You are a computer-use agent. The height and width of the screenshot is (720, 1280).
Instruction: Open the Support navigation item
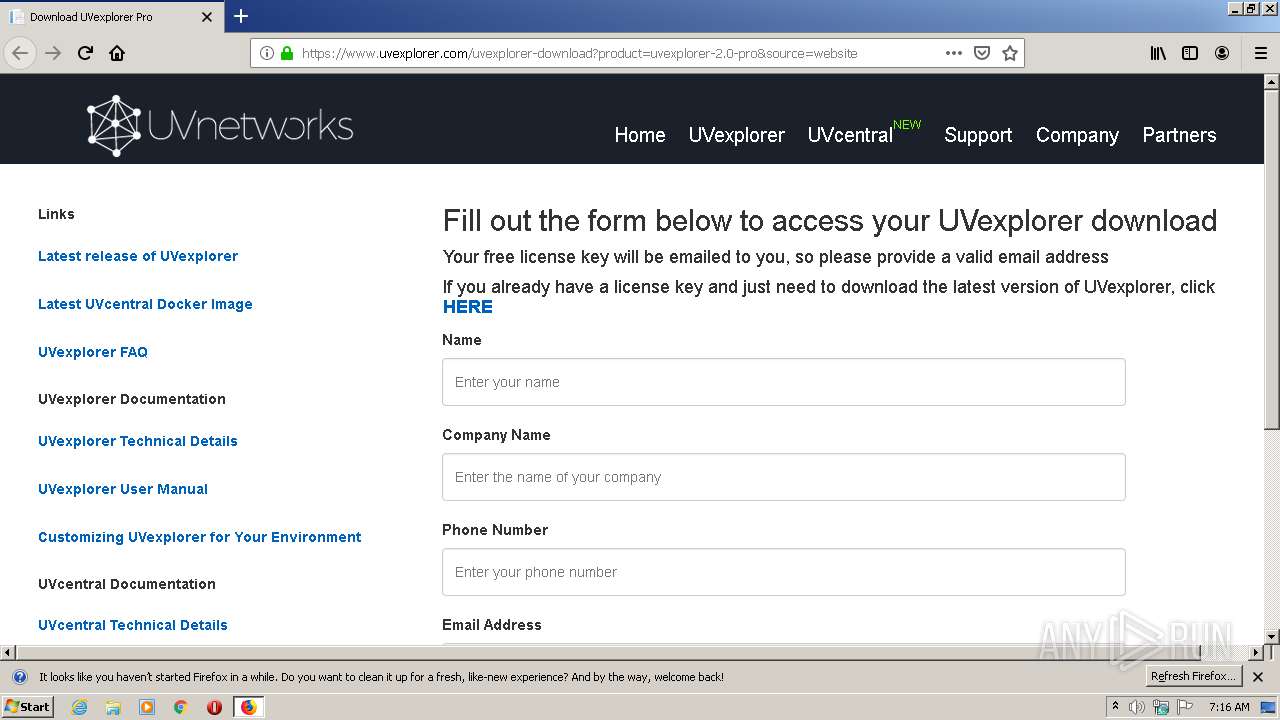tap(978, 135)
